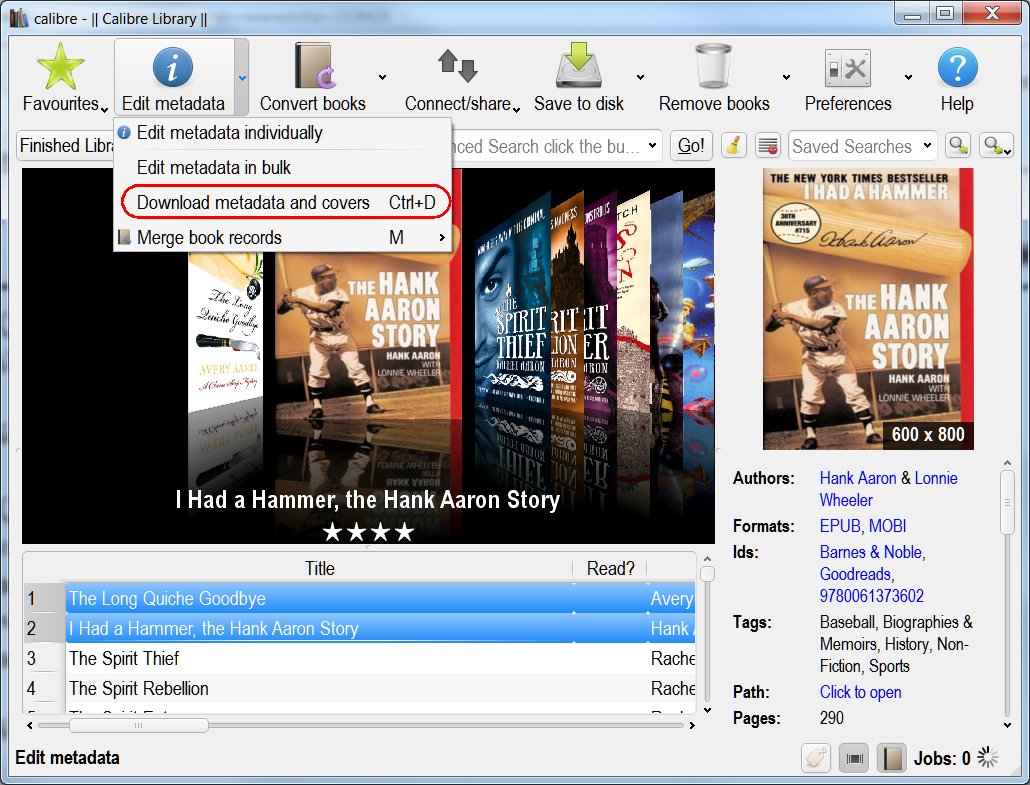This screenshot has width=1030, height=785.
Task: Click the book list horizontal scrollbar thumb
Action: [x=139, y=725]
